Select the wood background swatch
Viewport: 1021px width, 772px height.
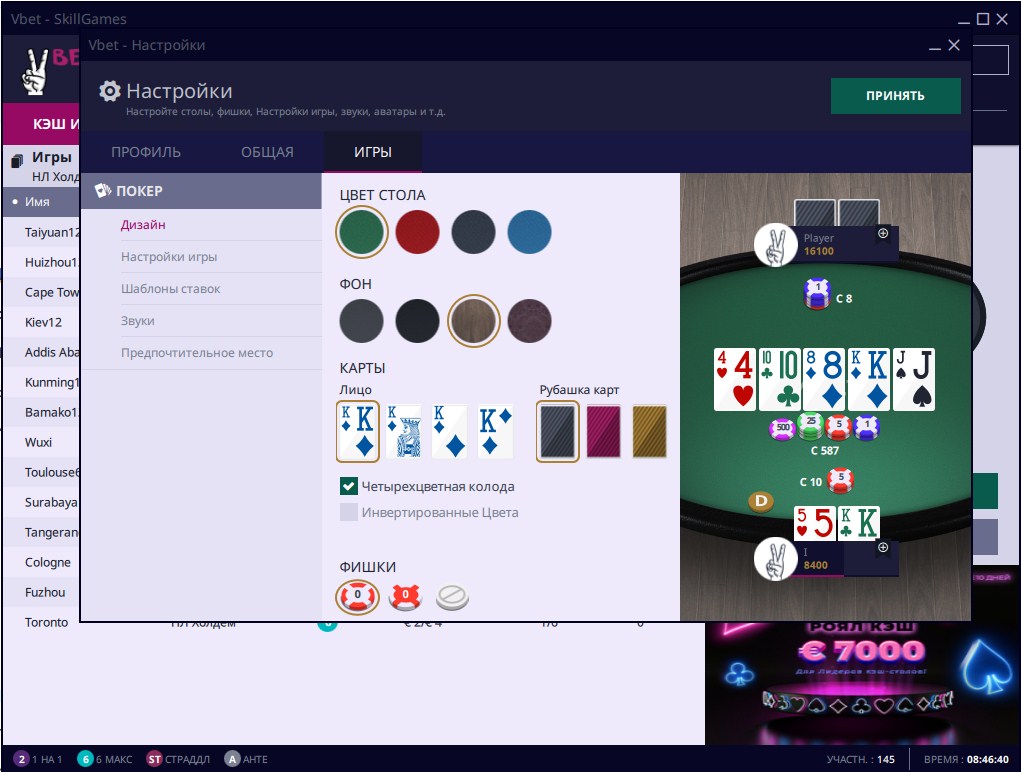[x=473, y=321]
